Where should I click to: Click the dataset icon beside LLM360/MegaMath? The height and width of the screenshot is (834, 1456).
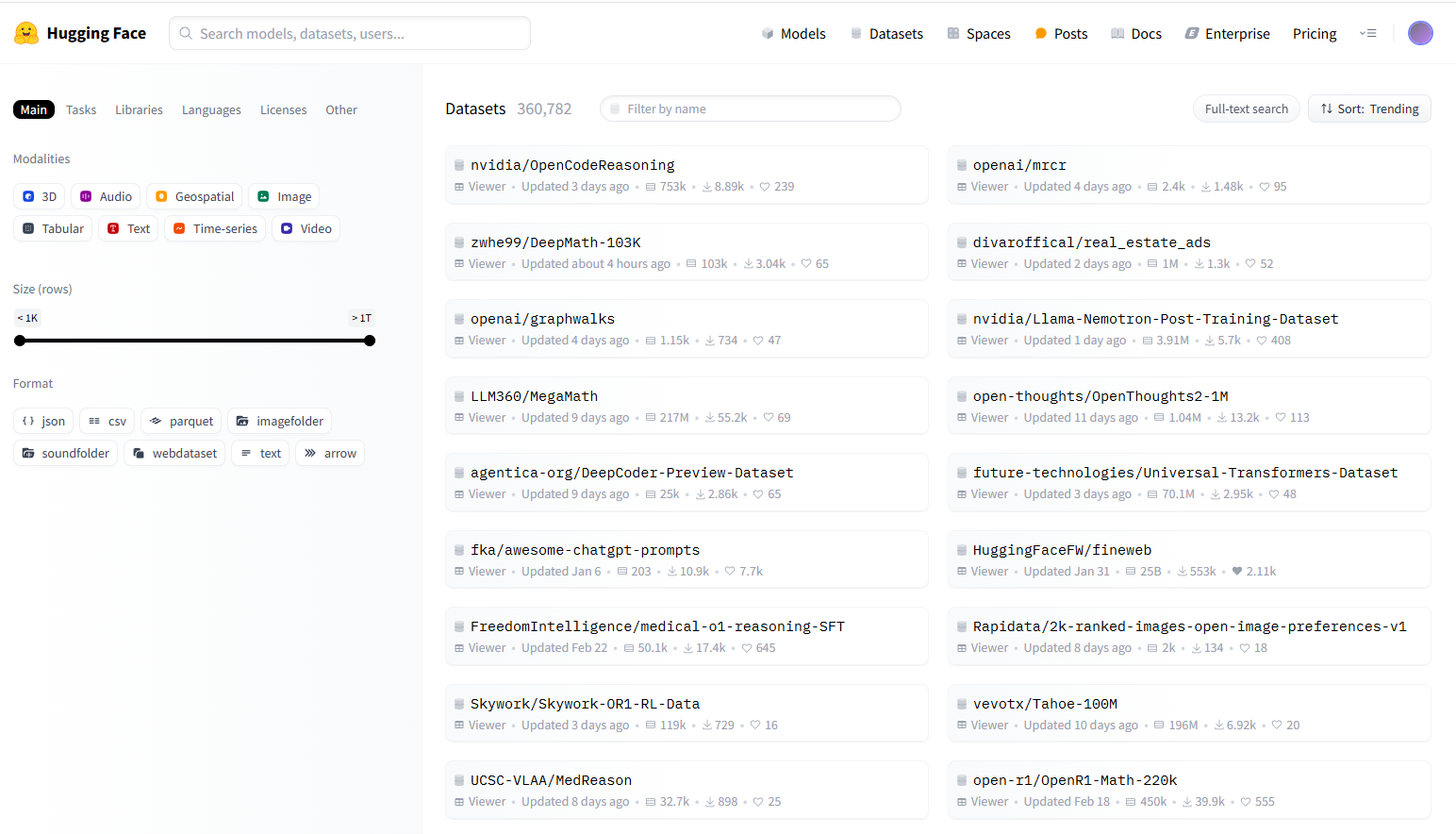pos(459,396)
